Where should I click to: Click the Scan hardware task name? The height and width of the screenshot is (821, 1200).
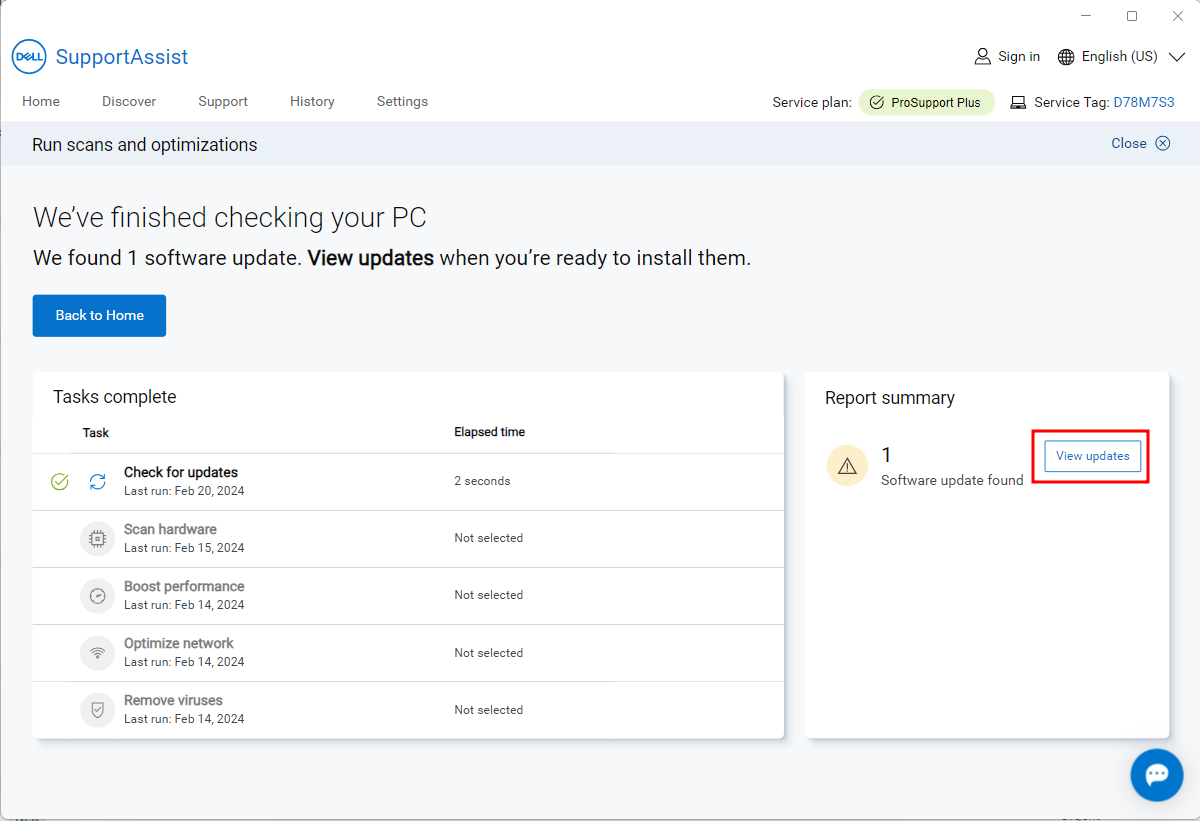170,529
